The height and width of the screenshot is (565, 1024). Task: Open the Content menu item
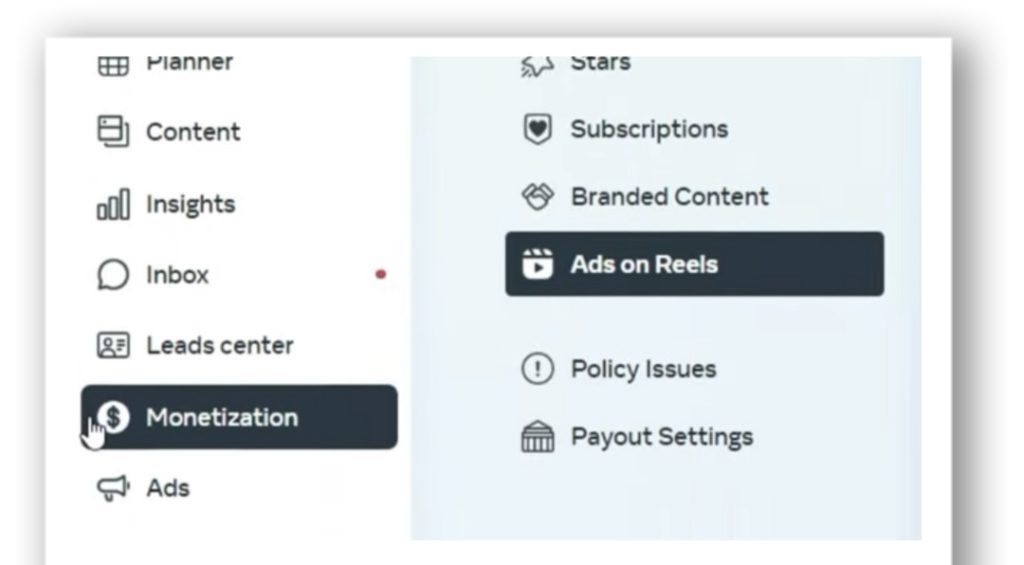[193, 132]
